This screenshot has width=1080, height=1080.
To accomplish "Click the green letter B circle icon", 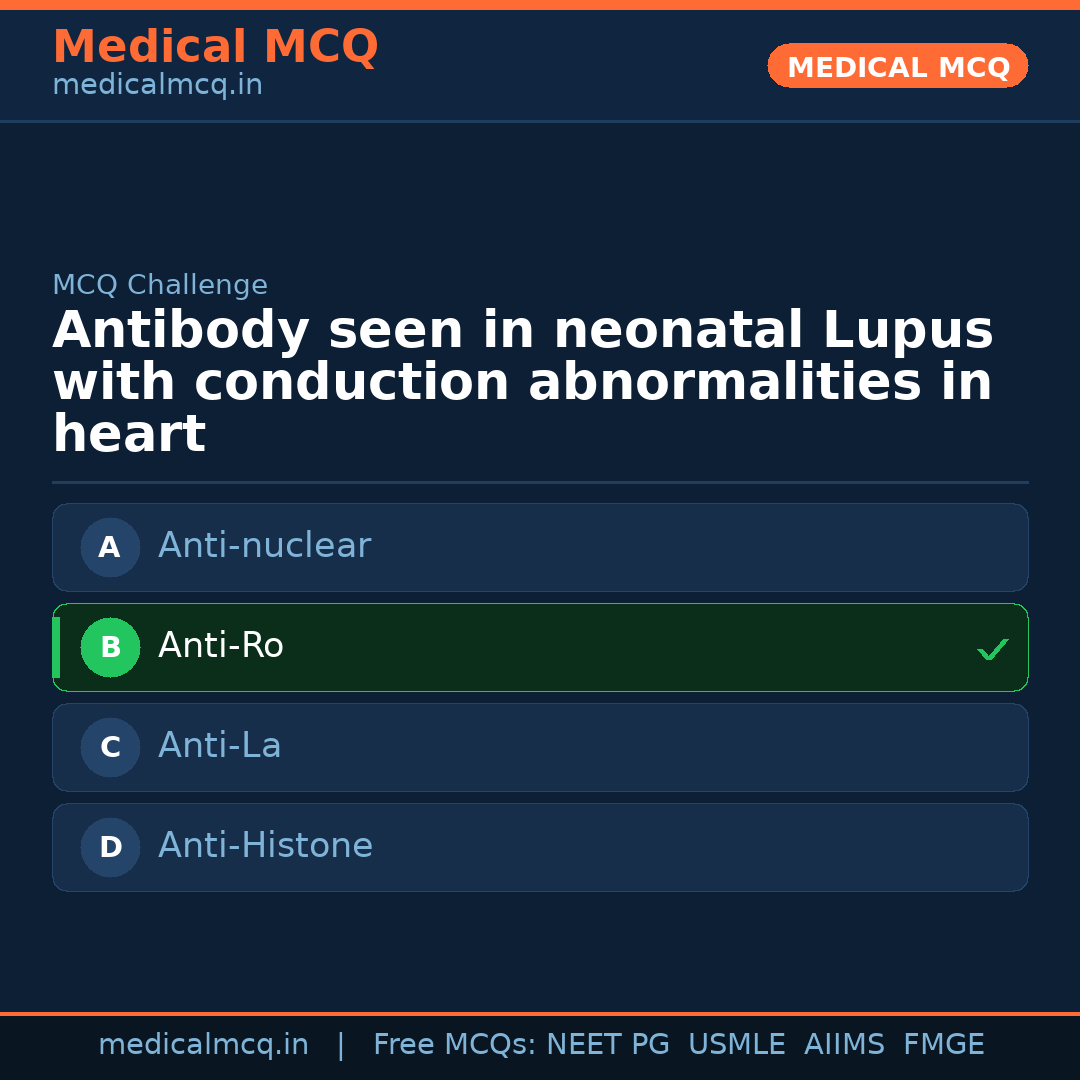I will [x=110, y=647].
